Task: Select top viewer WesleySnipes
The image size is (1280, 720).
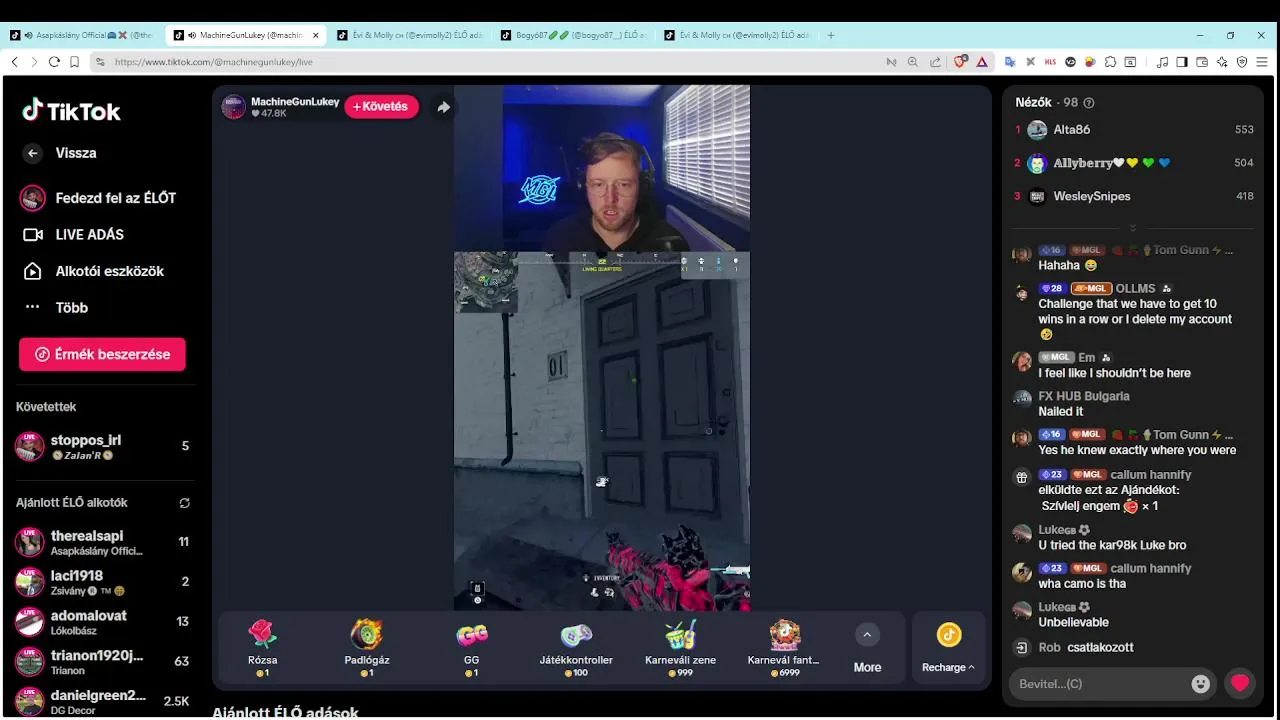Action: point(1134,196)
